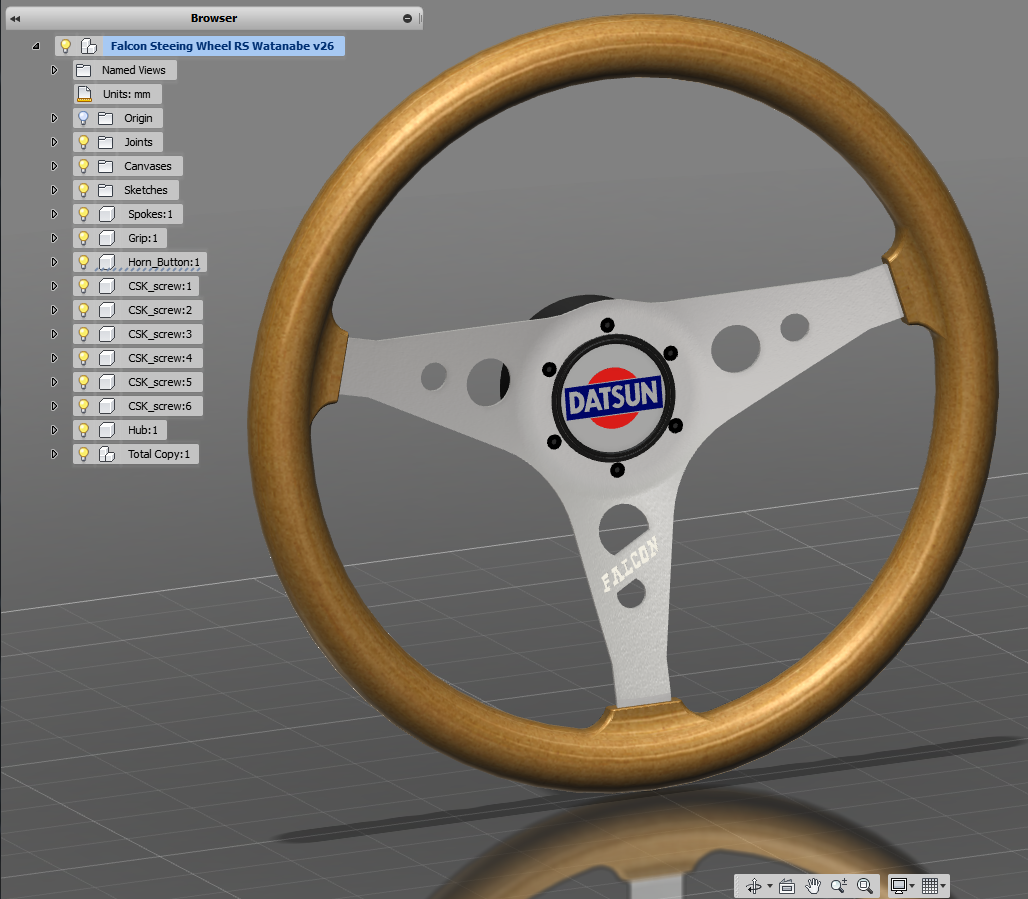Click the Grip:1 component cube icon
This screenshot has width=1028, height=899.
[x=107, y=238]
